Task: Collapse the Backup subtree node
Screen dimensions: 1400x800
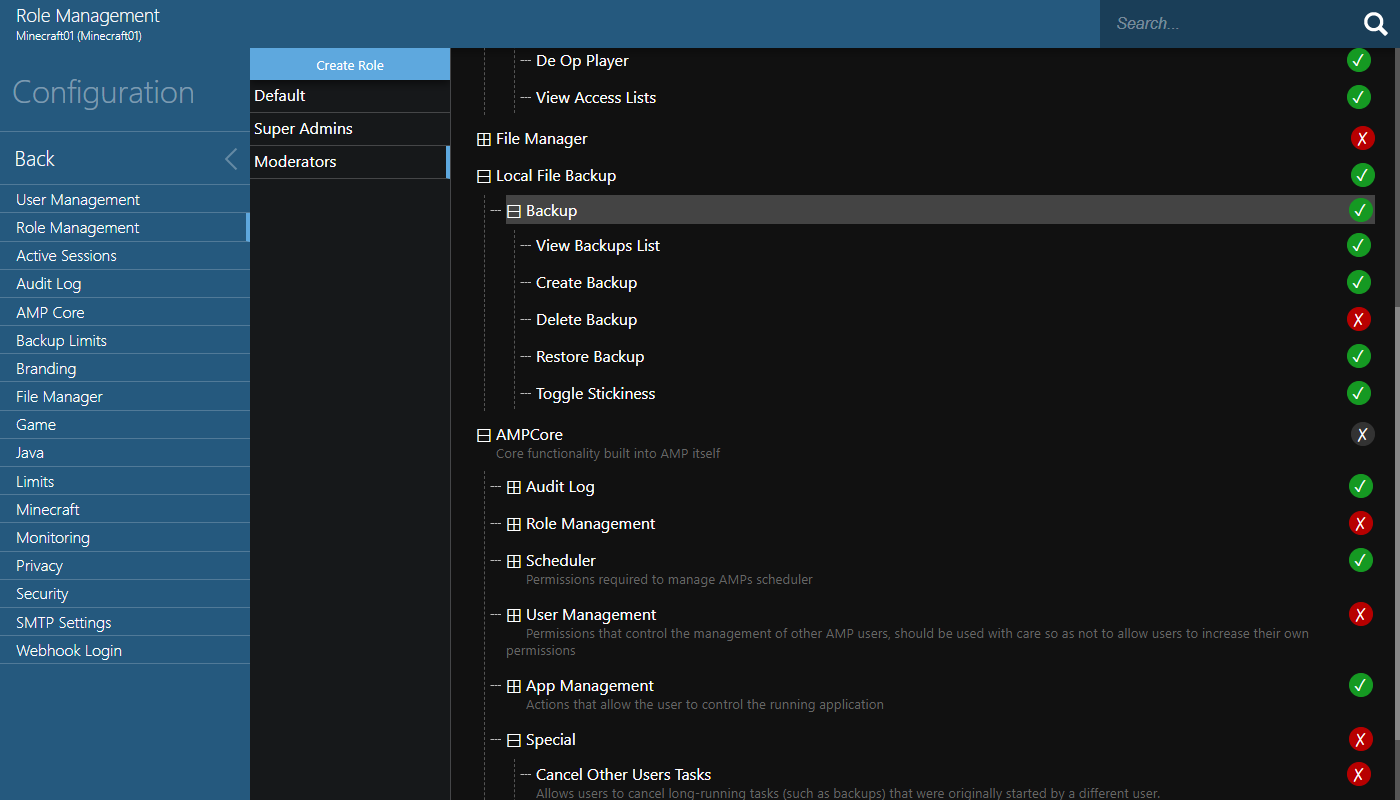Action: coord(514,212)
